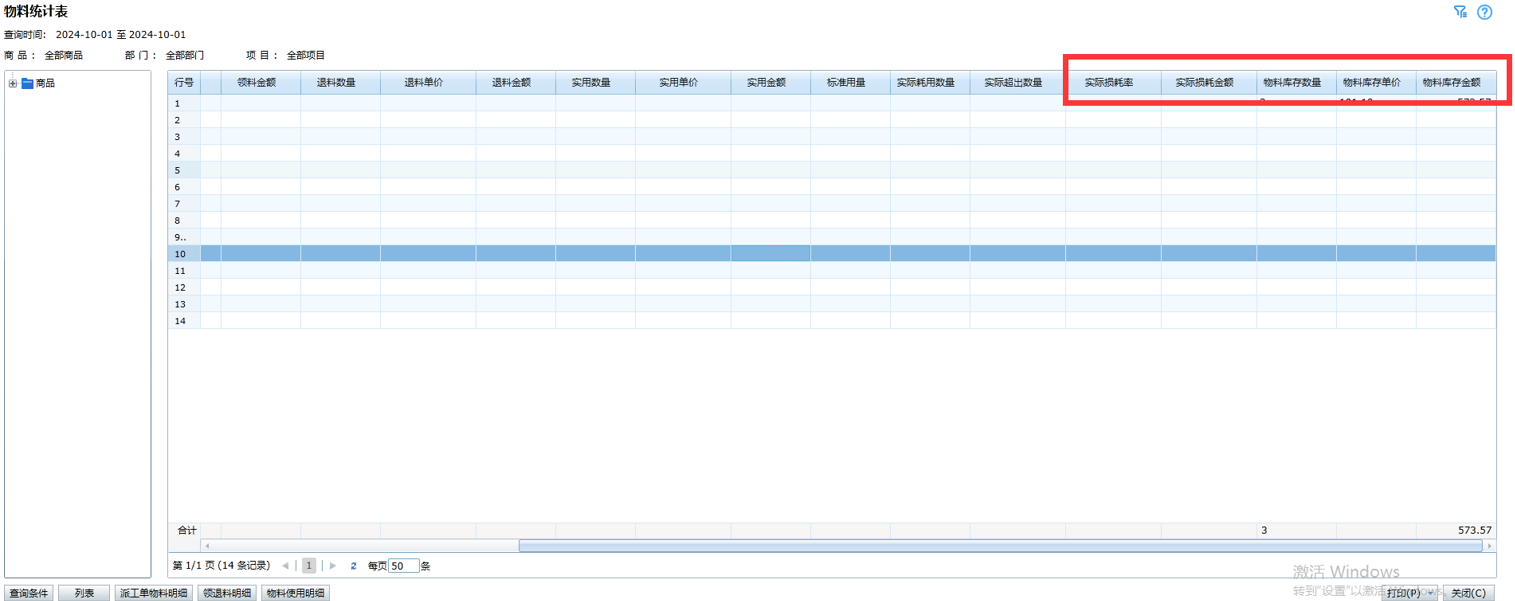This screenshot has width=1515, height=601.
Task: Go to the previous page arrow
Action: (286, 566)
